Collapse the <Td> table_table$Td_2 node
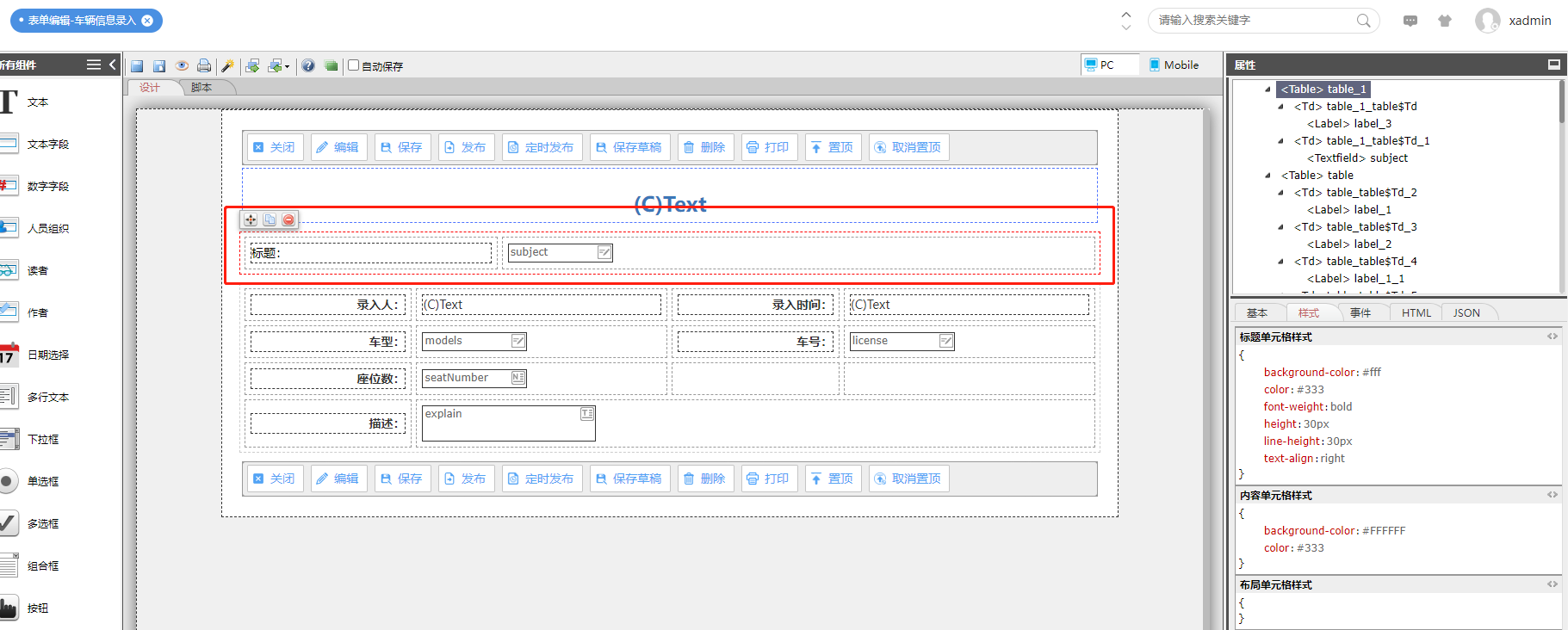This screenshot has height=630, width=1568. (x=1280, y=193)
